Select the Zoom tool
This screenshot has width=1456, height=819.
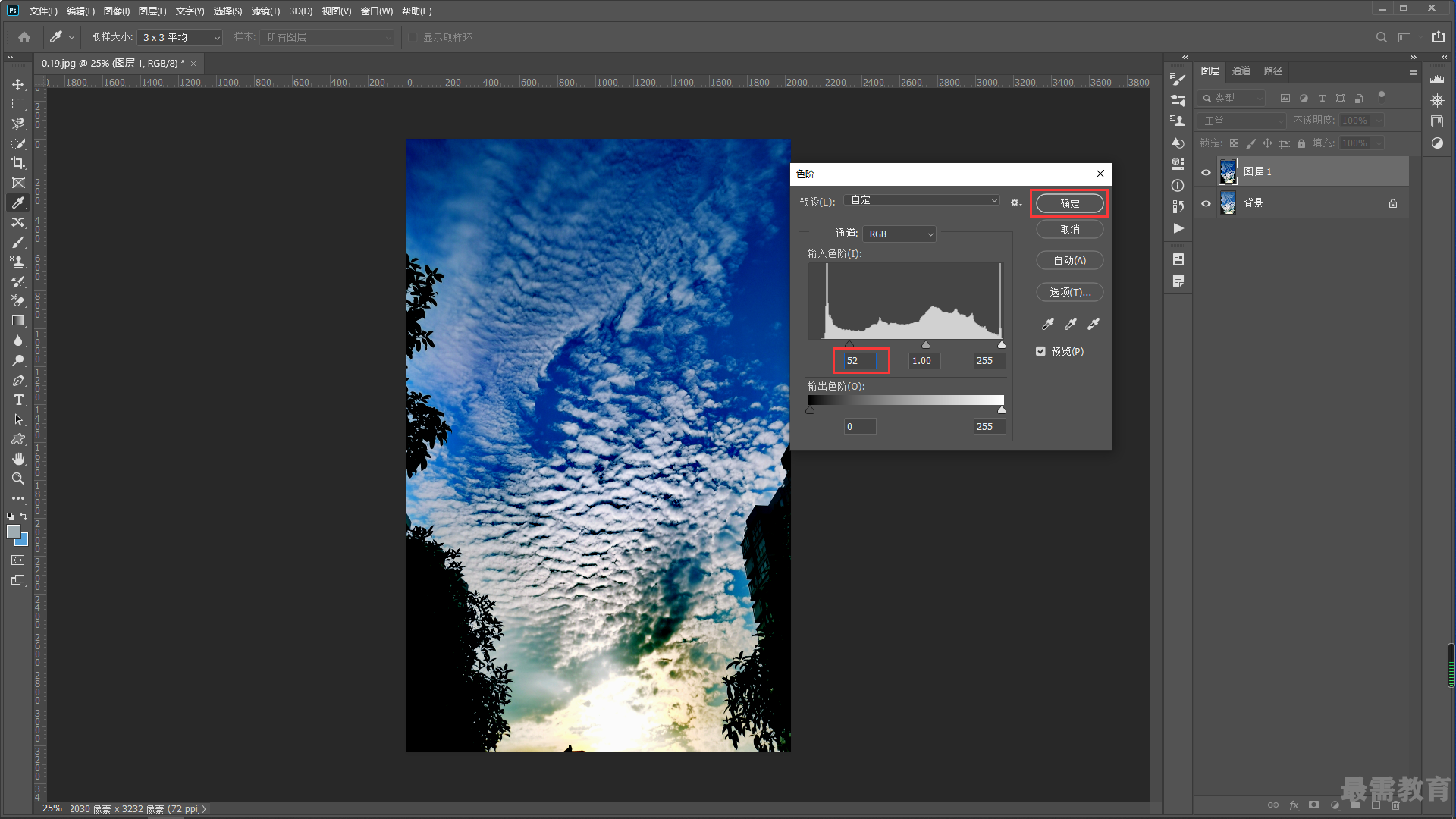click(18, 479)
